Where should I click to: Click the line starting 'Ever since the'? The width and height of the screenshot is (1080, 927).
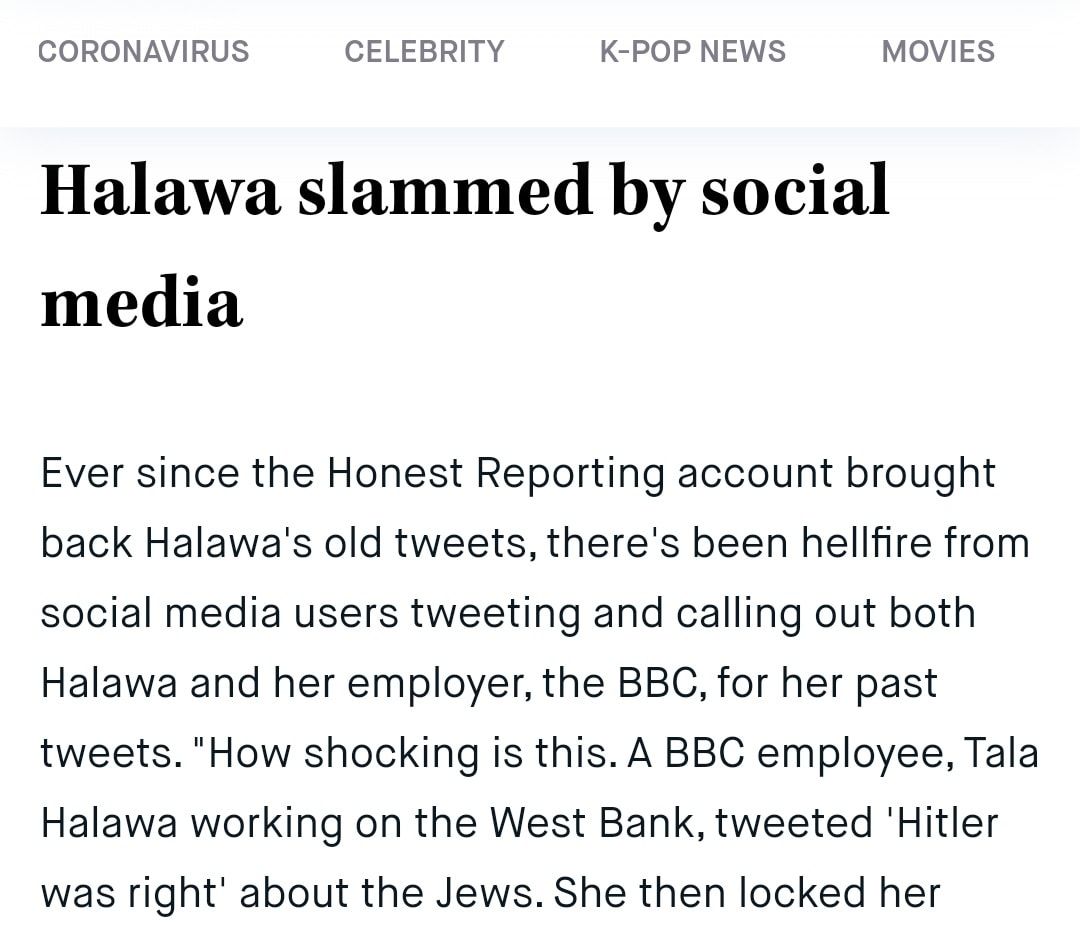pyautogui.click(x=518, y=474)
